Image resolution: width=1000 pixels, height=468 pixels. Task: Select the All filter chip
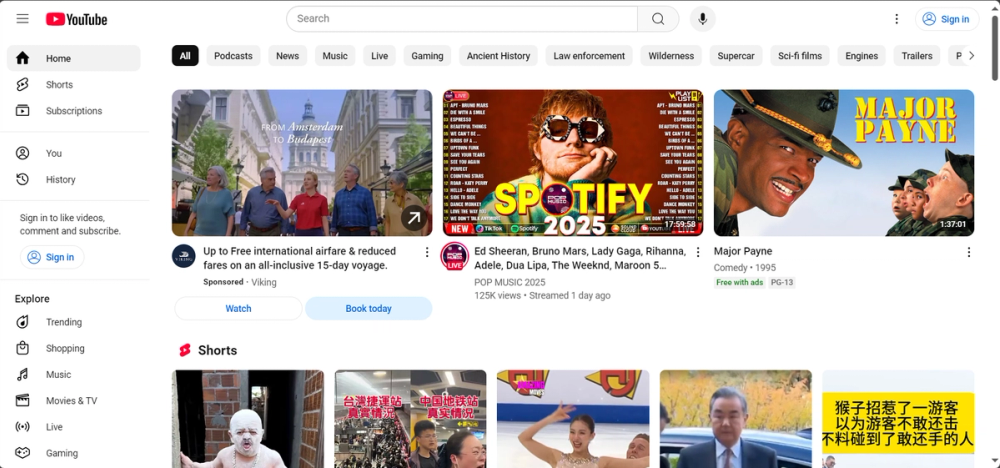click(x=185, y=55)
